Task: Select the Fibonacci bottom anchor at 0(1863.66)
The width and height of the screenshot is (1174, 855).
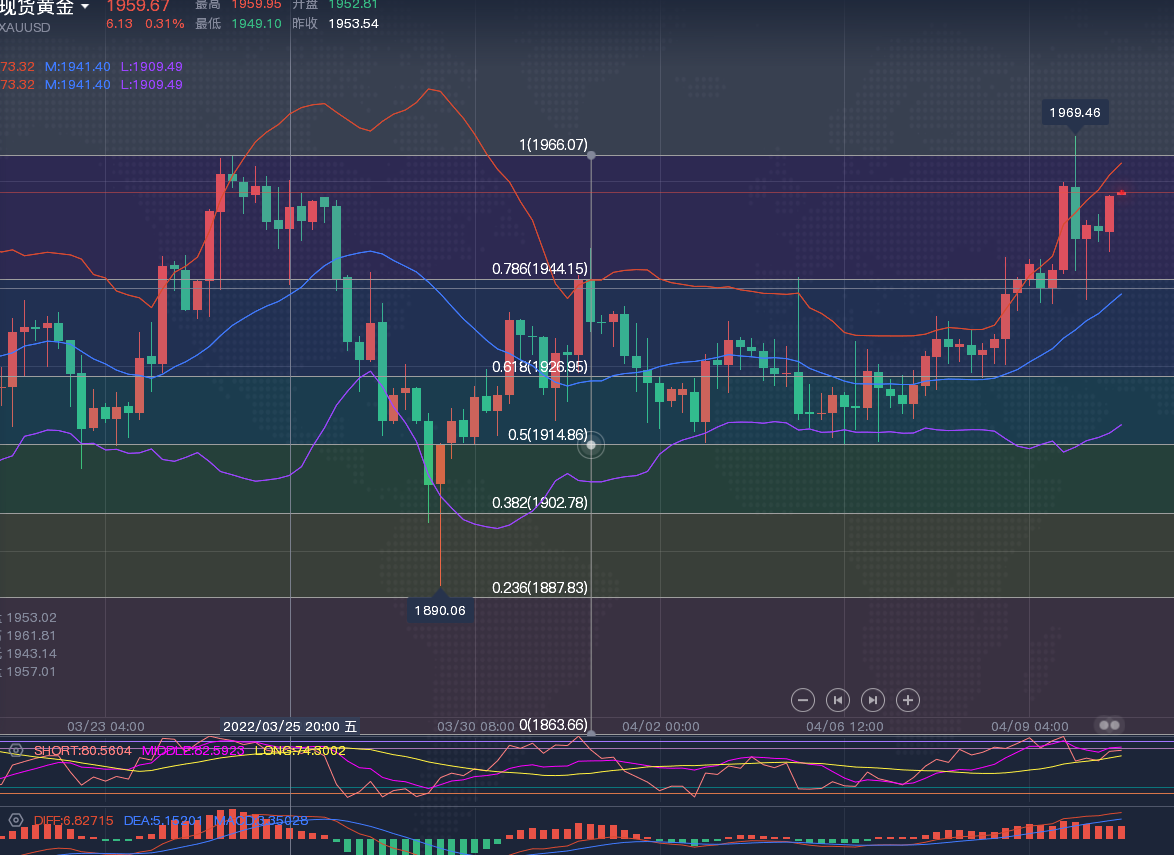Action: (591, 733)
